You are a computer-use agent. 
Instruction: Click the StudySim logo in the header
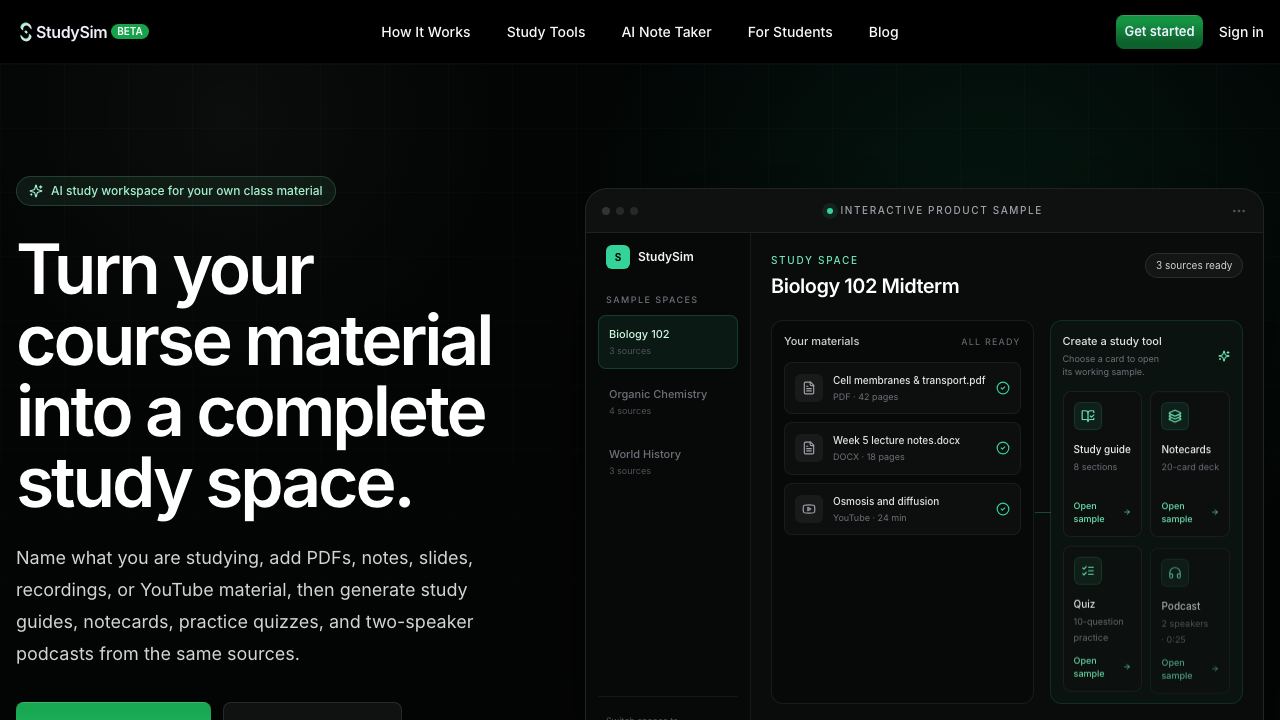point(63,32)
